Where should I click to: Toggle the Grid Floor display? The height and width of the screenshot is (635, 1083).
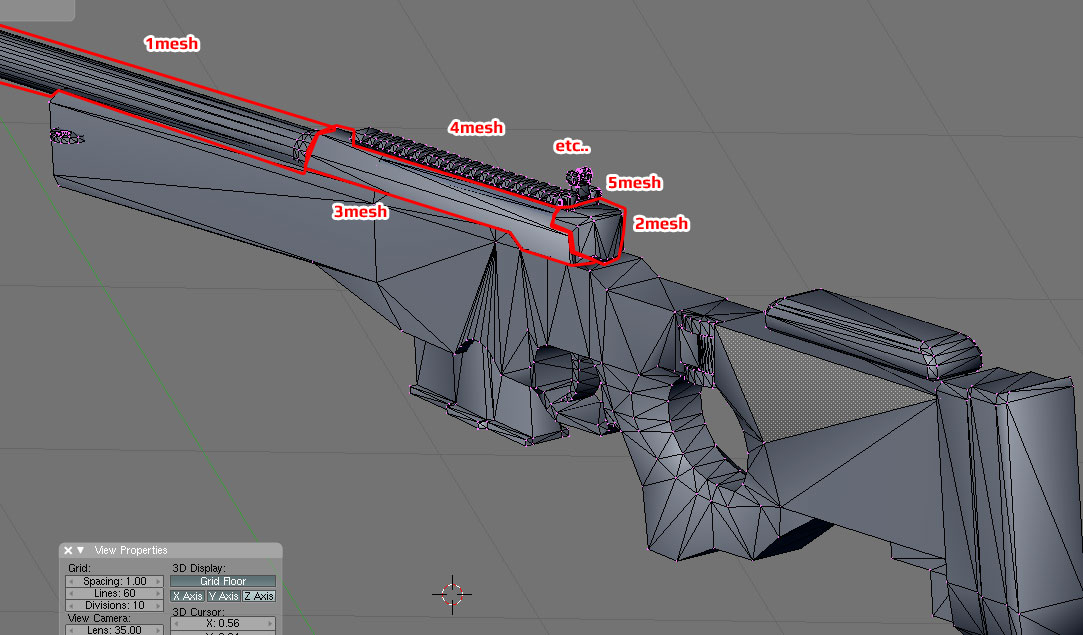coord(222,581)
